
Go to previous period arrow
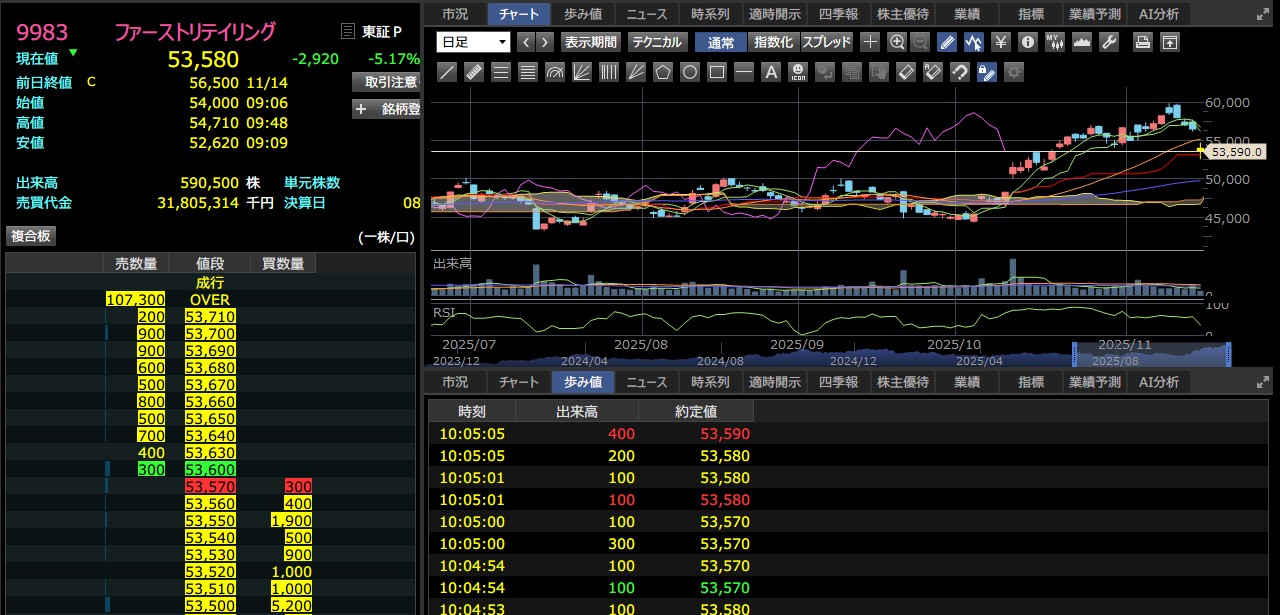[x=526, y=42]
